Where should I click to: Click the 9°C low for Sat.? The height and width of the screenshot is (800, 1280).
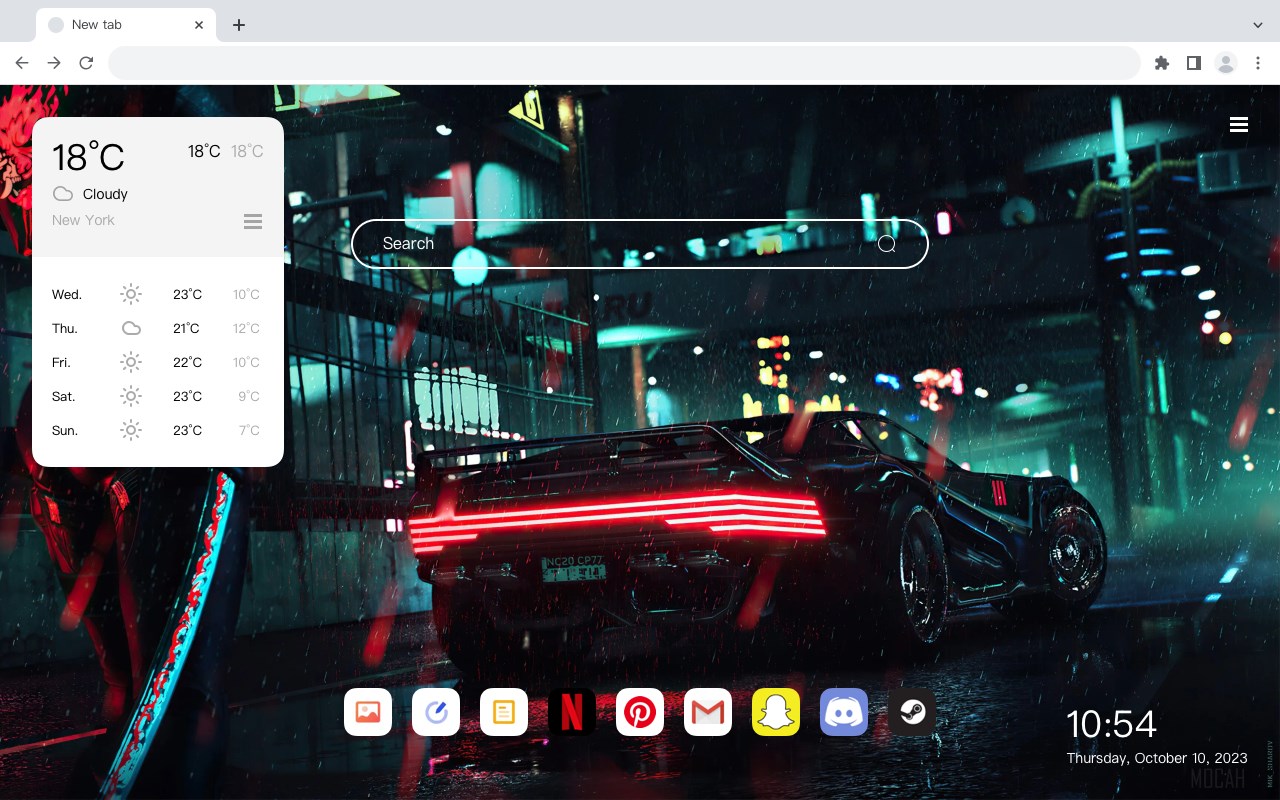coord(249,396)
